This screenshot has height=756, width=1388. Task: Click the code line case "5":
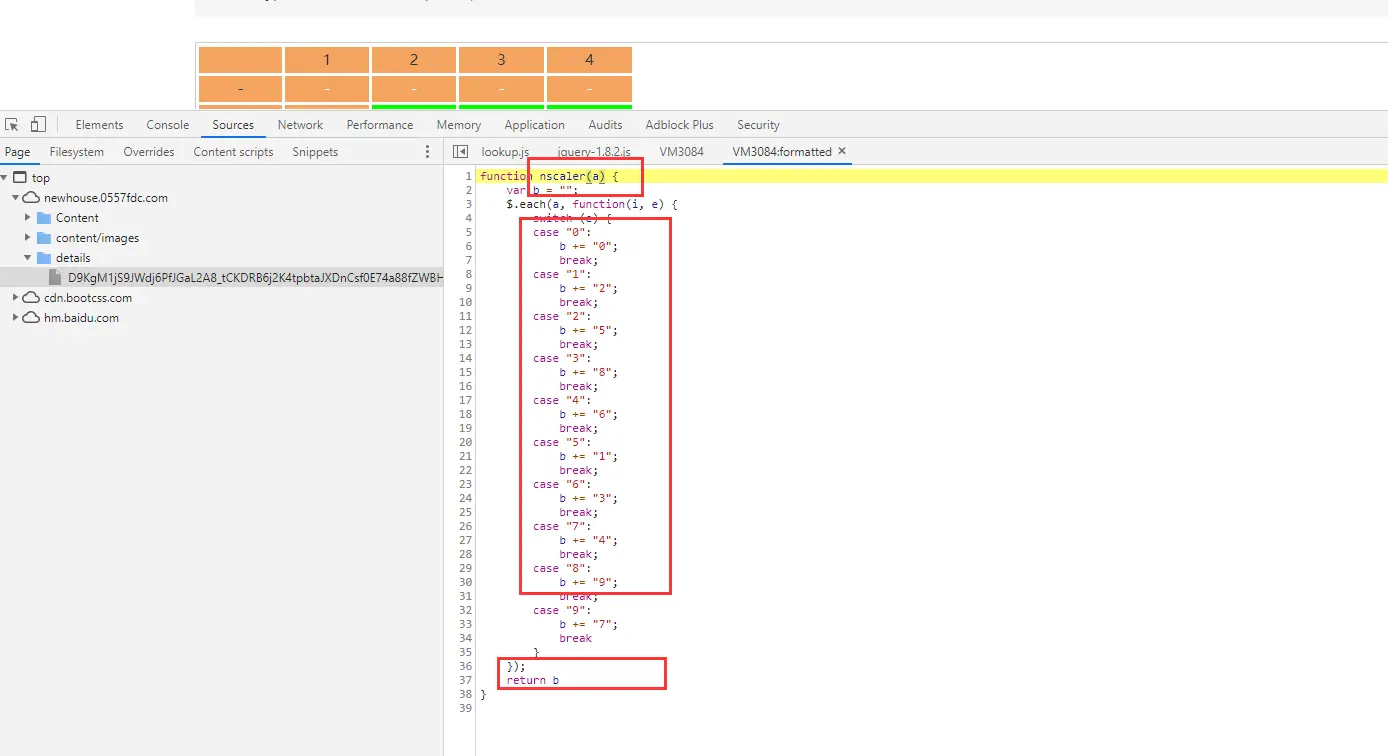point(562,442)
